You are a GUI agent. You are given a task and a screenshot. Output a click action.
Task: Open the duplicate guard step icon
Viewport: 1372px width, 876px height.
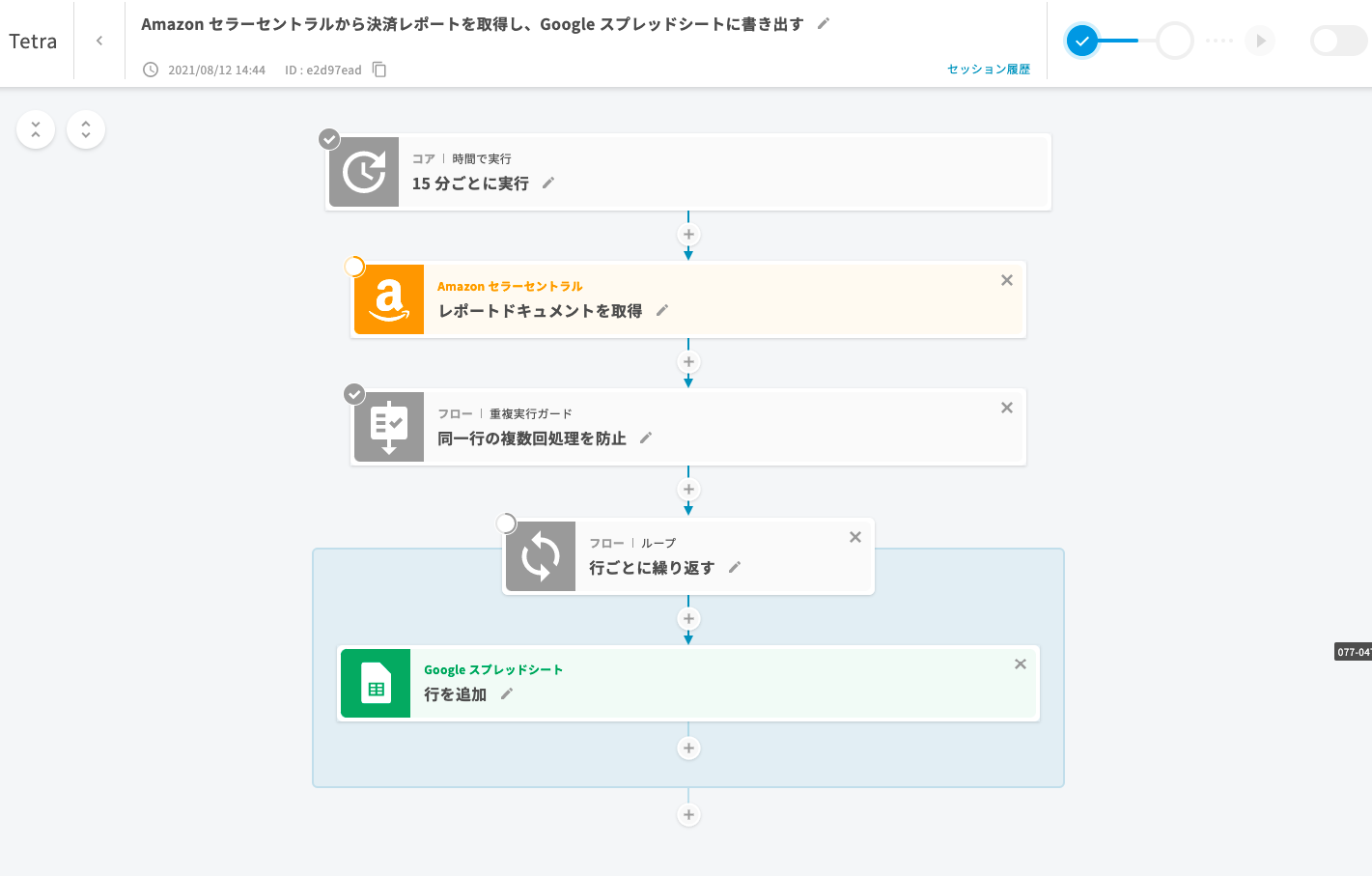point(389,427)
